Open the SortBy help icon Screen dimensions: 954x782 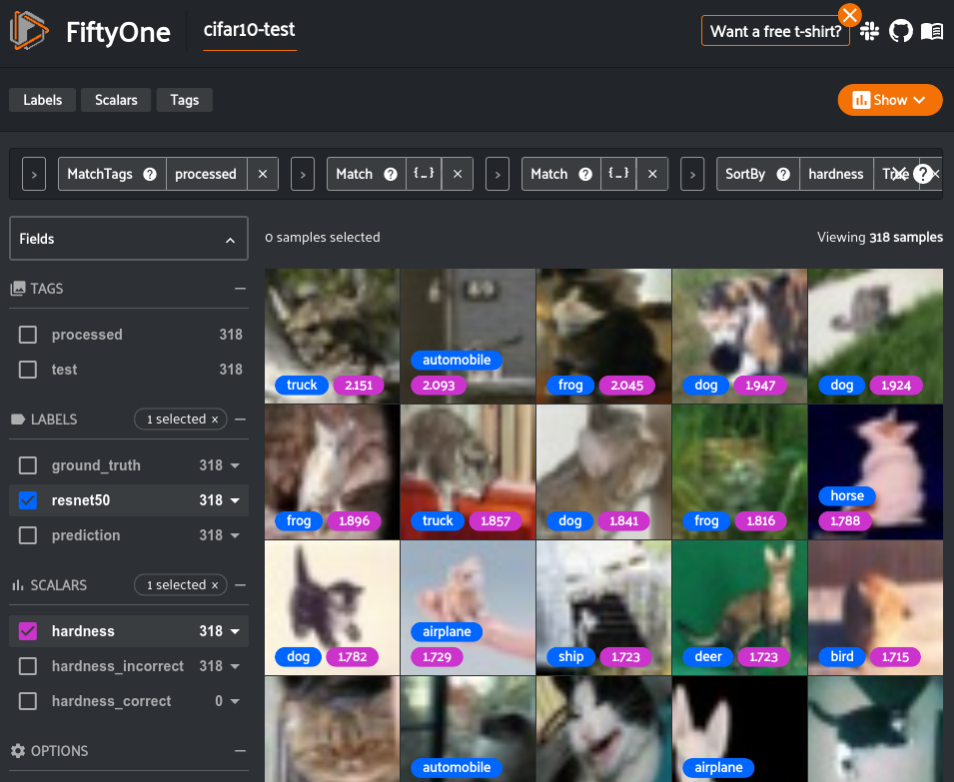(783, 174)
